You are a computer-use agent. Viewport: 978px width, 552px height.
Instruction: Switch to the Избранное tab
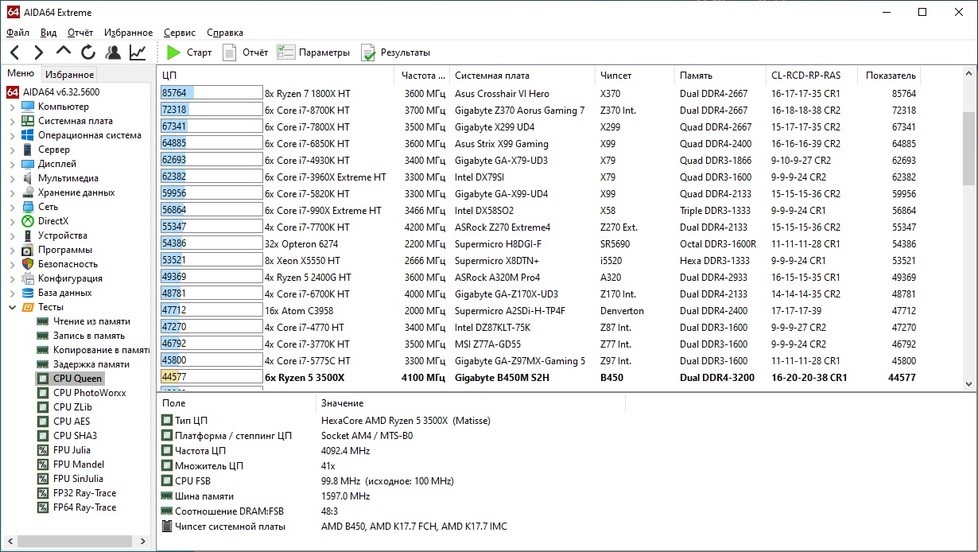[x=69, y=74]
